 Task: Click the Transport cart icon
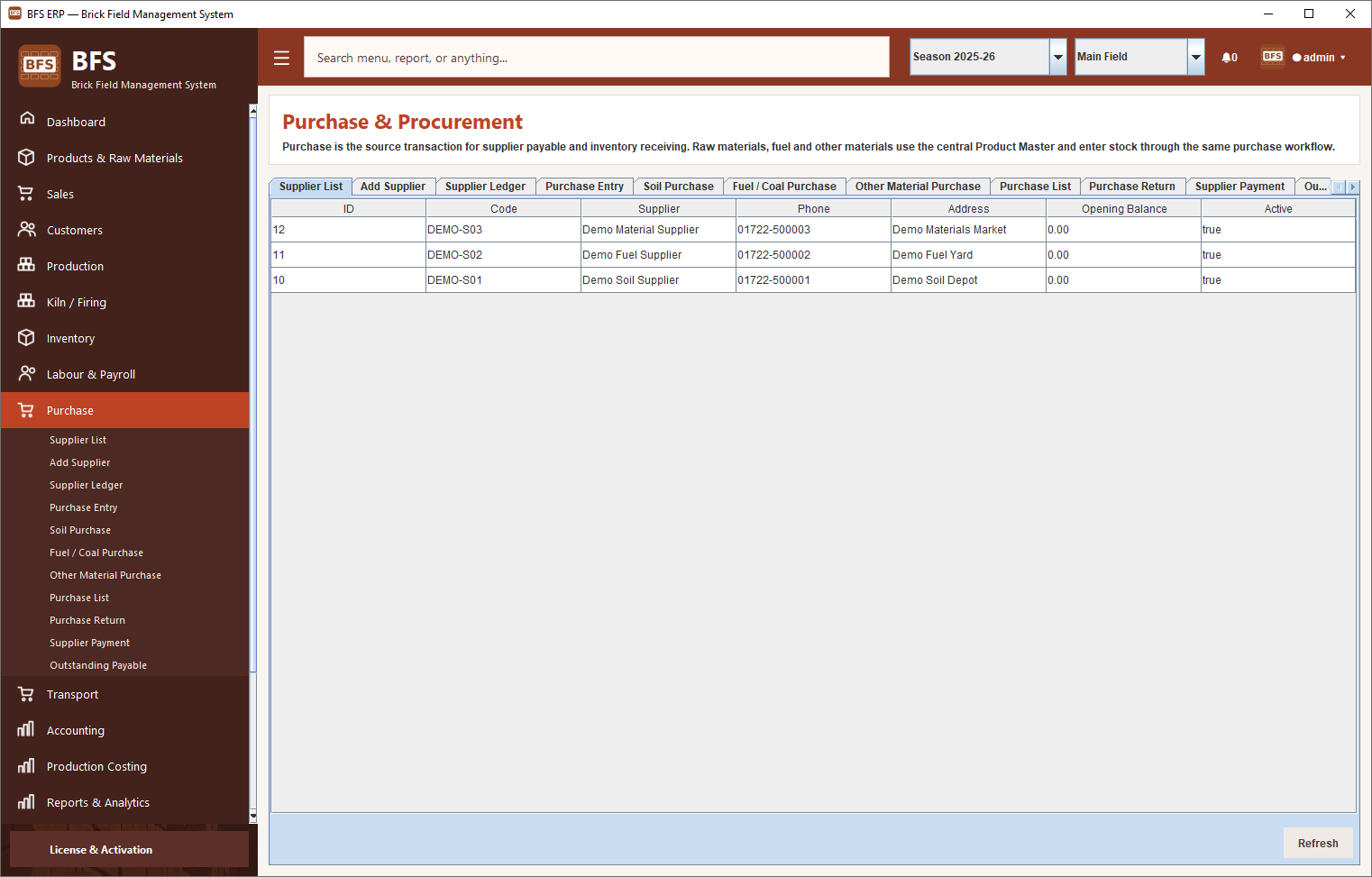click(26, 694)
